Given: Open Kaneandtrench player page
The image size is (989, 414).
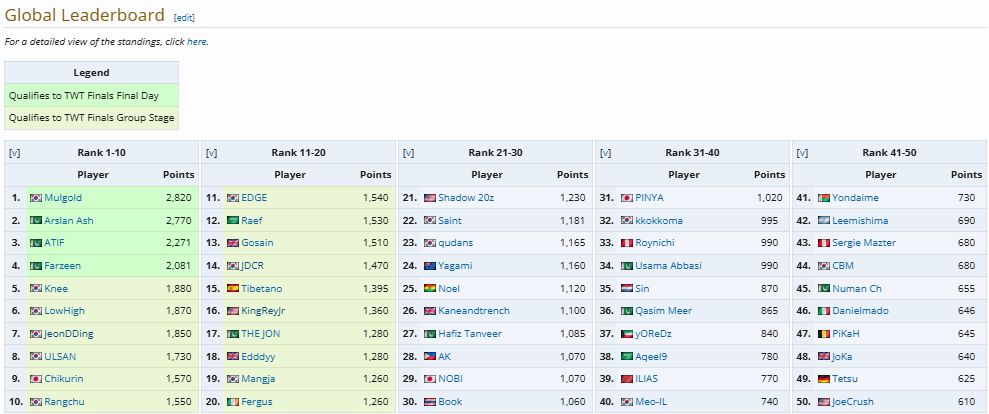Looking at the screenshot, I should point(474,311).
